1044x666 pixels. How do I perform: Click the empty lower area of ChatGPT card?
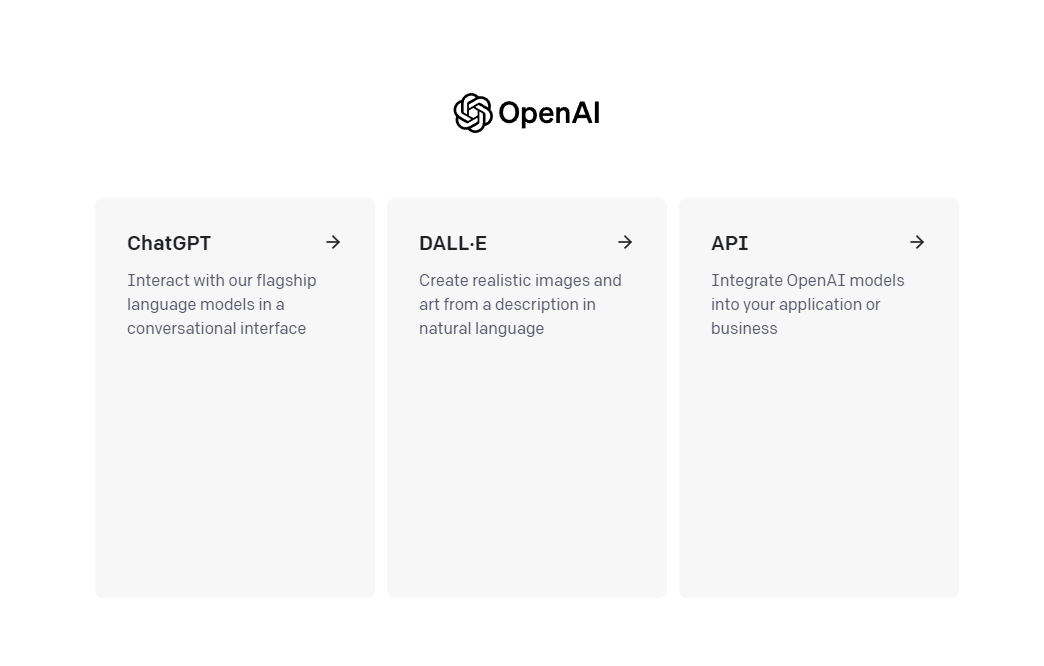[x=235, y=480]
